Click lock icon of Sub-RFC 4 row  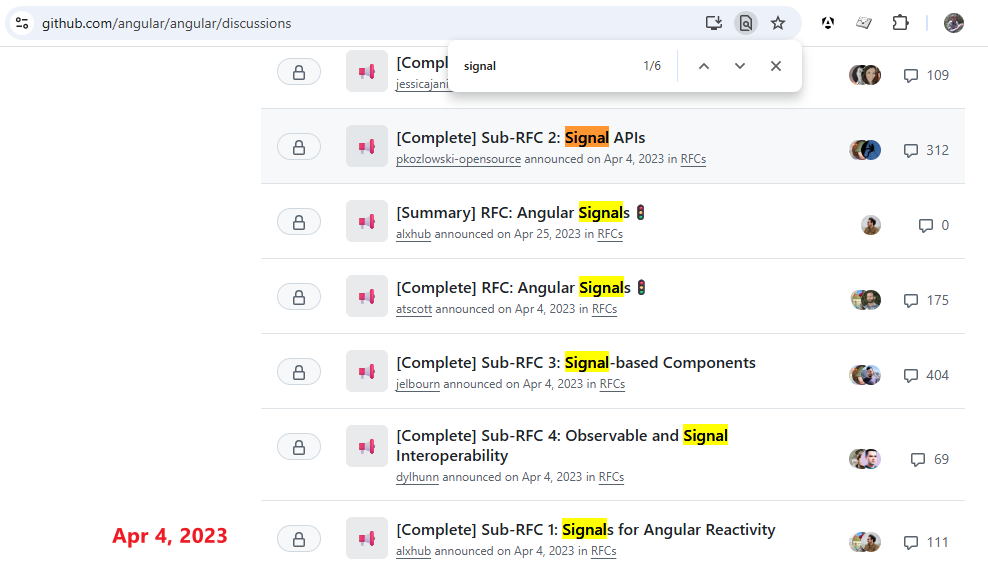point(299,447)
